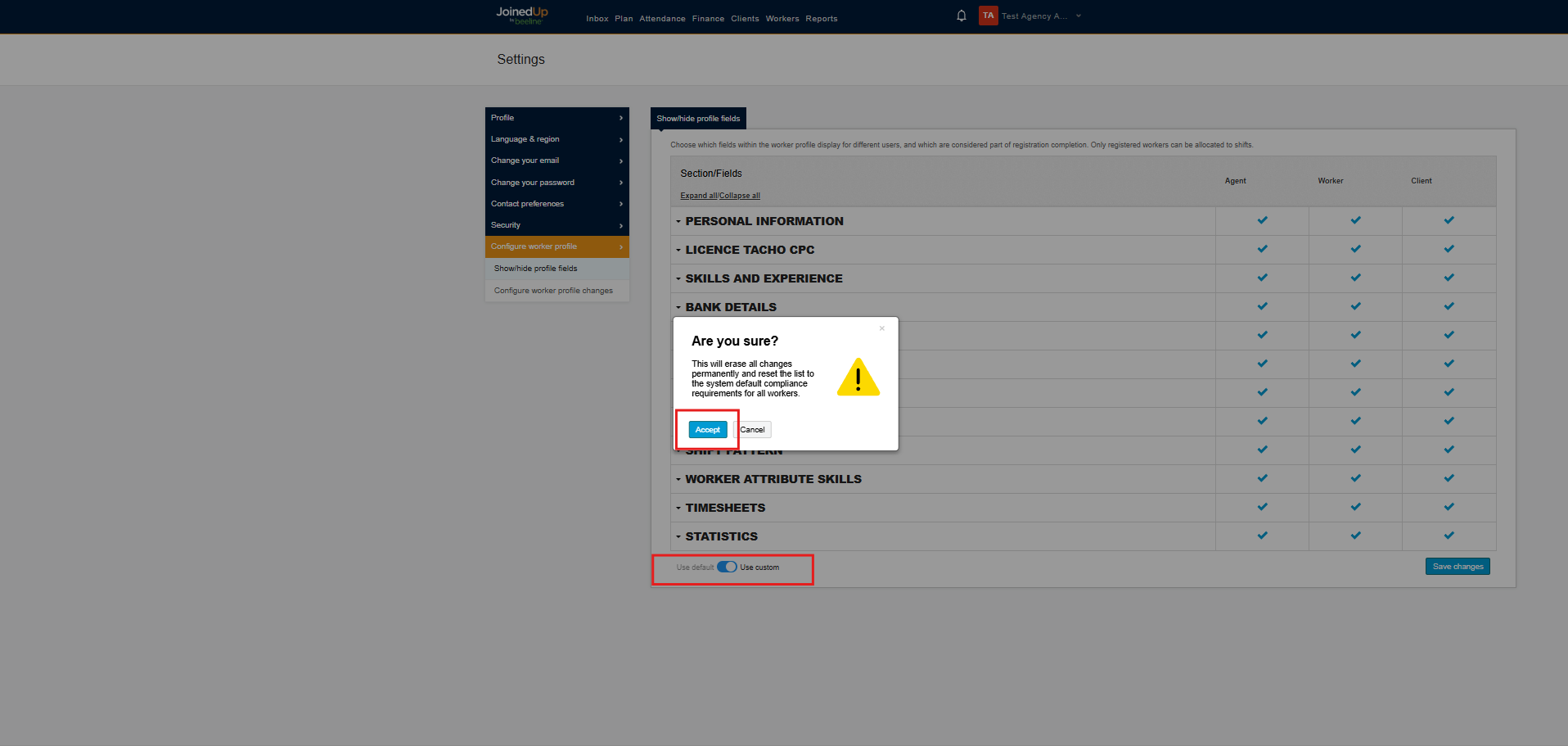Expand the Bank Details section
The height and width of the screenshot is (746, 1568).
678,307
